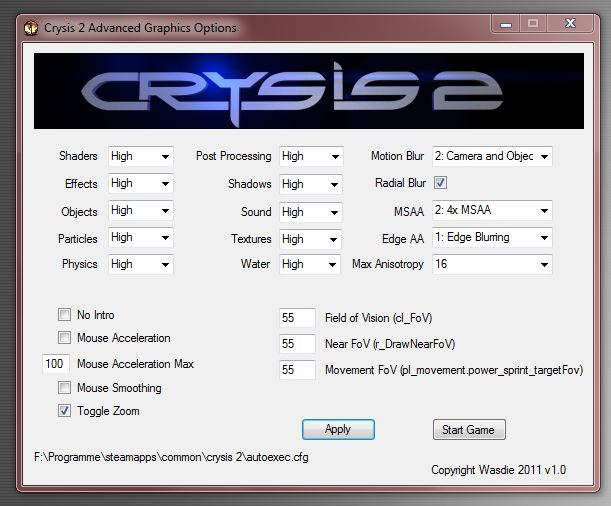Click the Near FoV input field
611x506 pixels.
tap(297, 344)
